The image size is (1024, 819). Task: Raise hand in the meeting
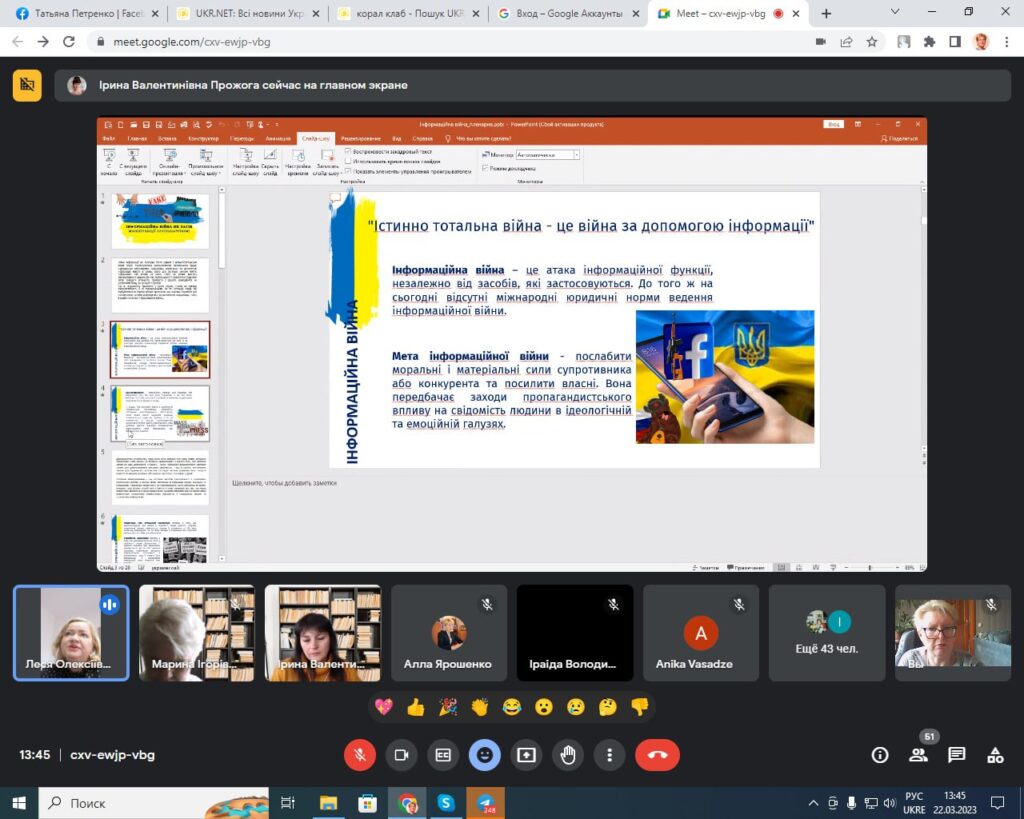click(568, 755)
